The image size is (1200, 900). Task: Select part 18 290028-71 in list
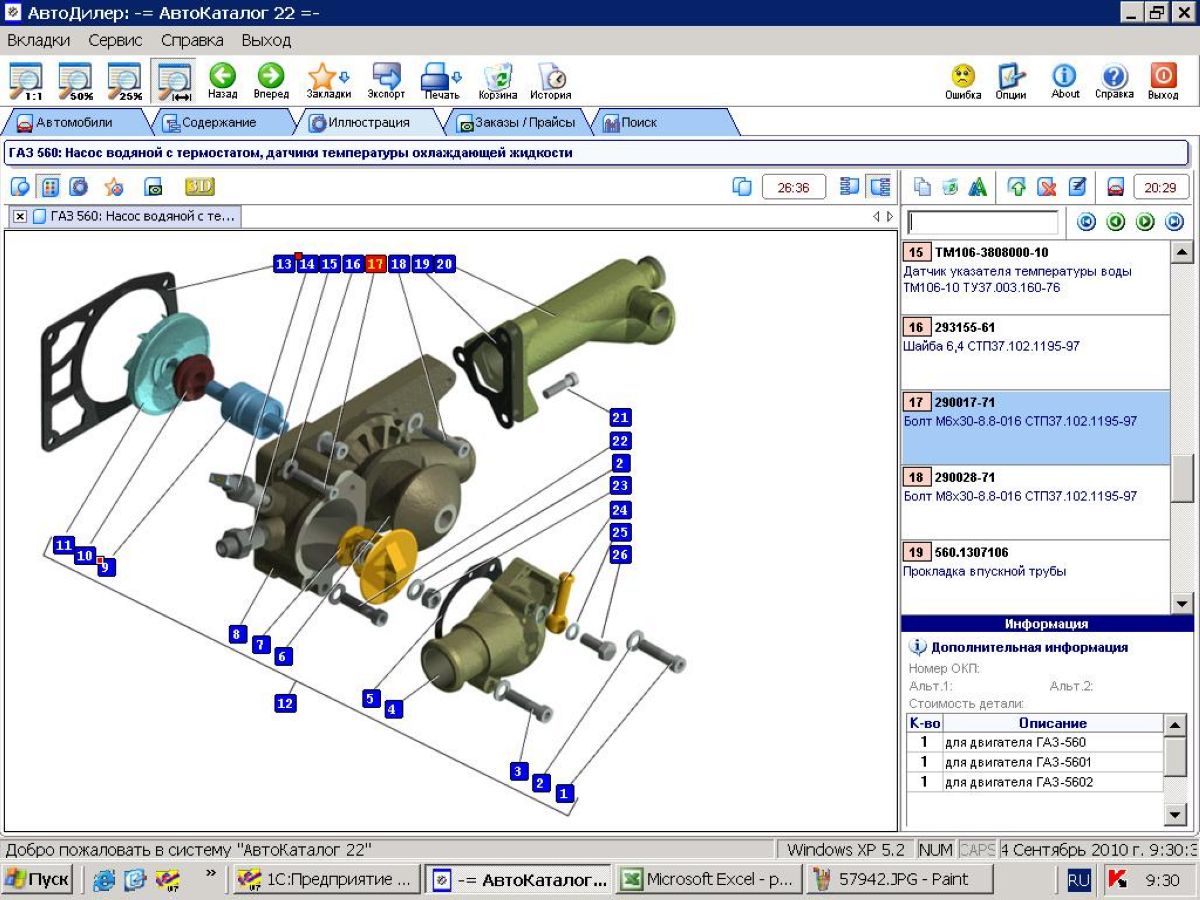click(x=1035, y=502)
